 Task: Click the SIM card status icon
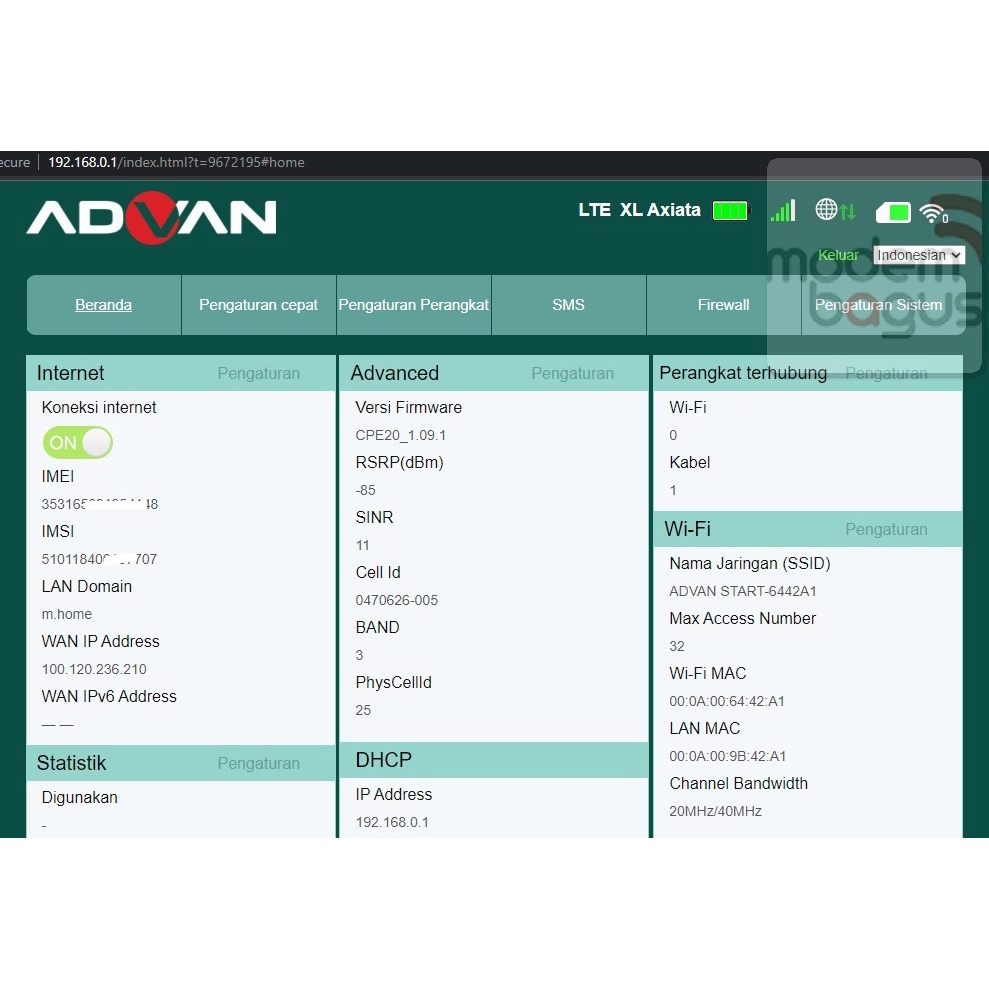click(892, 212)
